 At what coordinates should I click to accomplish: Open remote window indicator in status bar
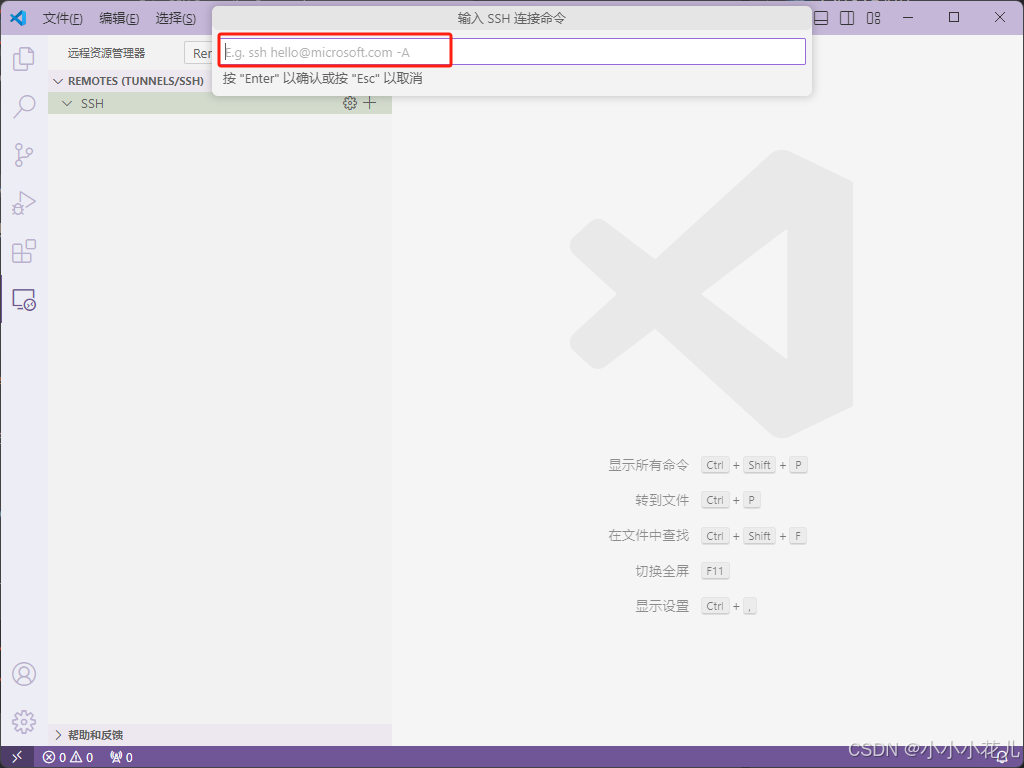18,757
